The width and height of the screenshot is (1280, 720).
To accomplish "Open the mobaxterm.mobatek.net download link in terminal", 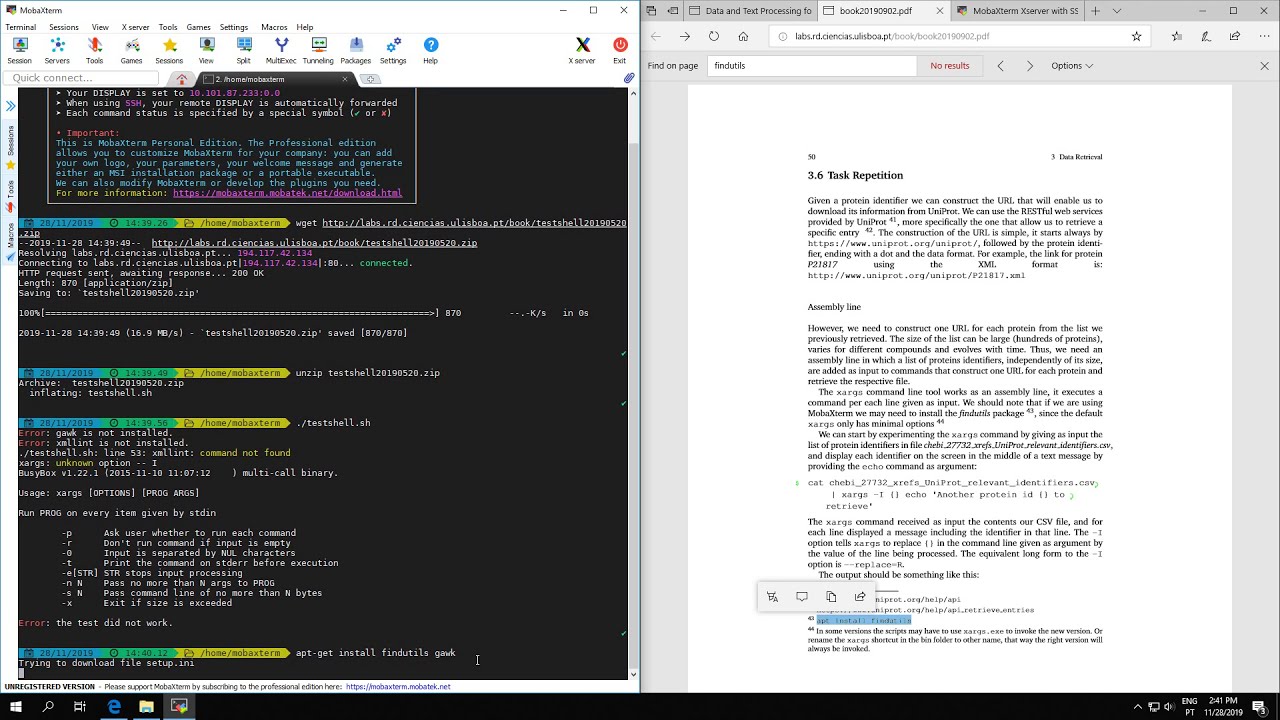I will pyautogui.click(x=287, y=193).
